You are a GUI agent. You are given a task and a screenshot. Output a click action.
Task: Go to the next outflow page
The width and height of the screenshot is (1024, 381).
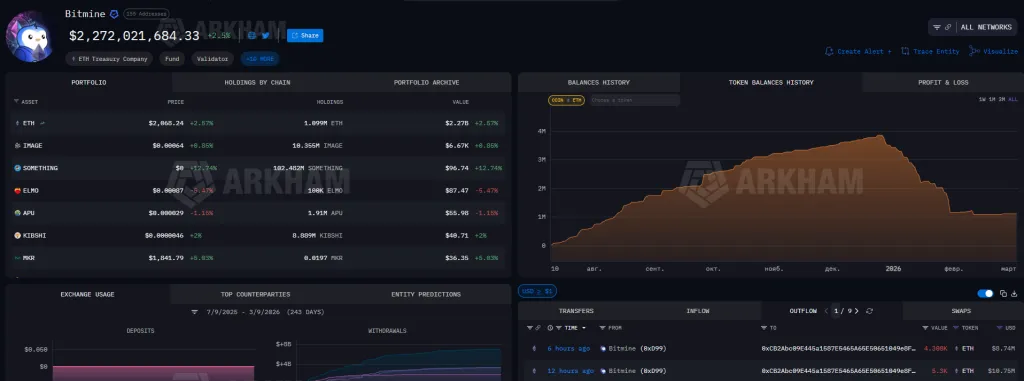point(857,311)
